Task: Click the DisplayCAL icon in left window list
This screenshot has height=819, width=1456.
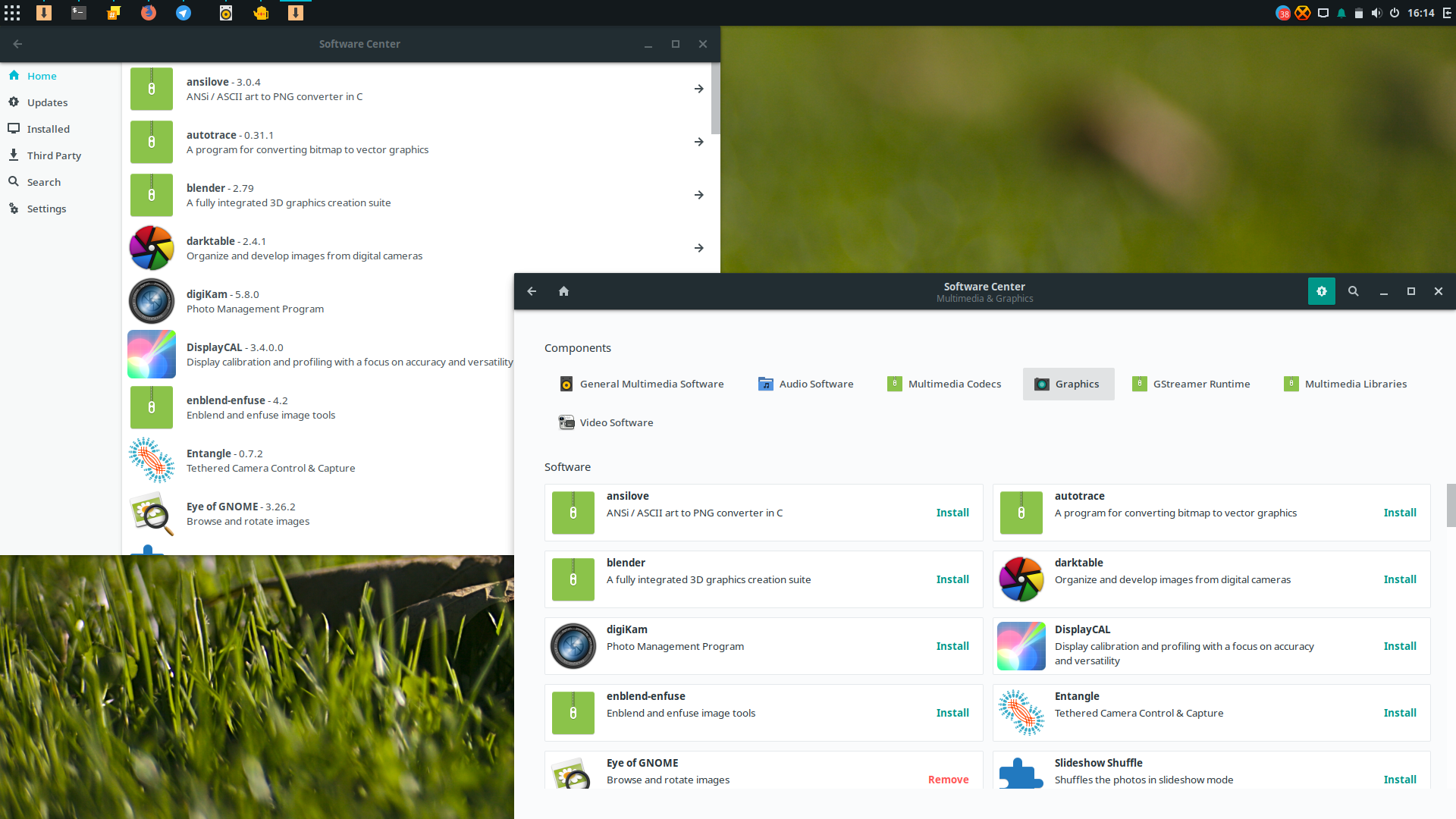Action: (x=152, y=354)
